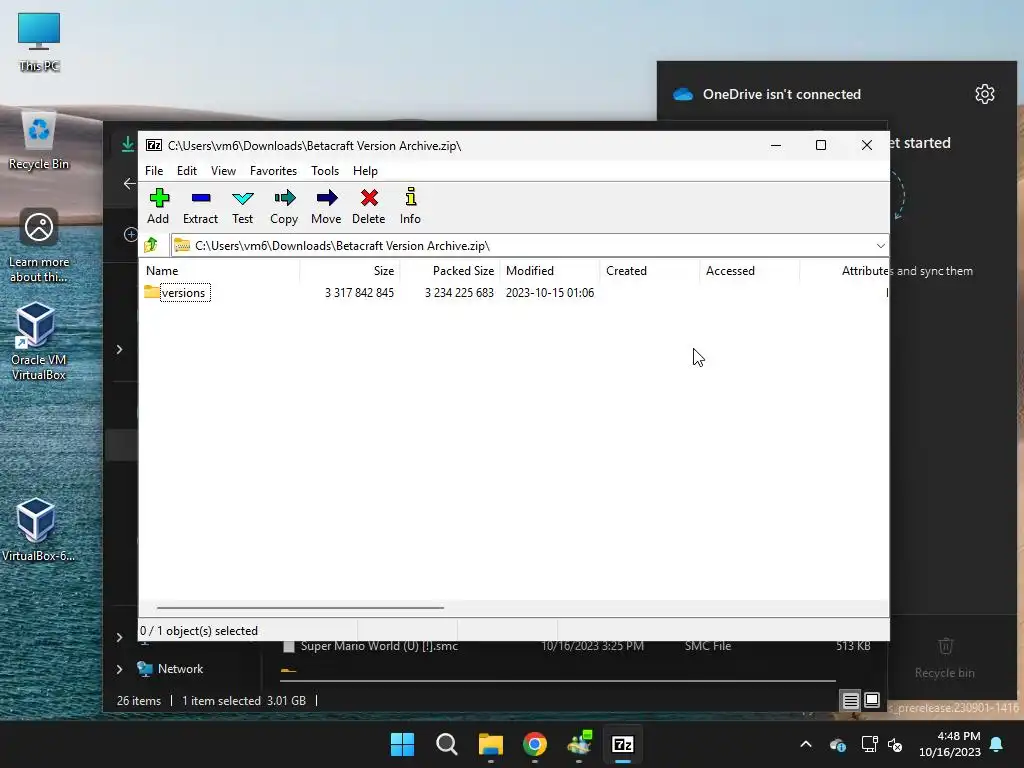Viewport: 1024px width, 768px height.
Task: Click the red Delete icon
Action: point(369,206)
